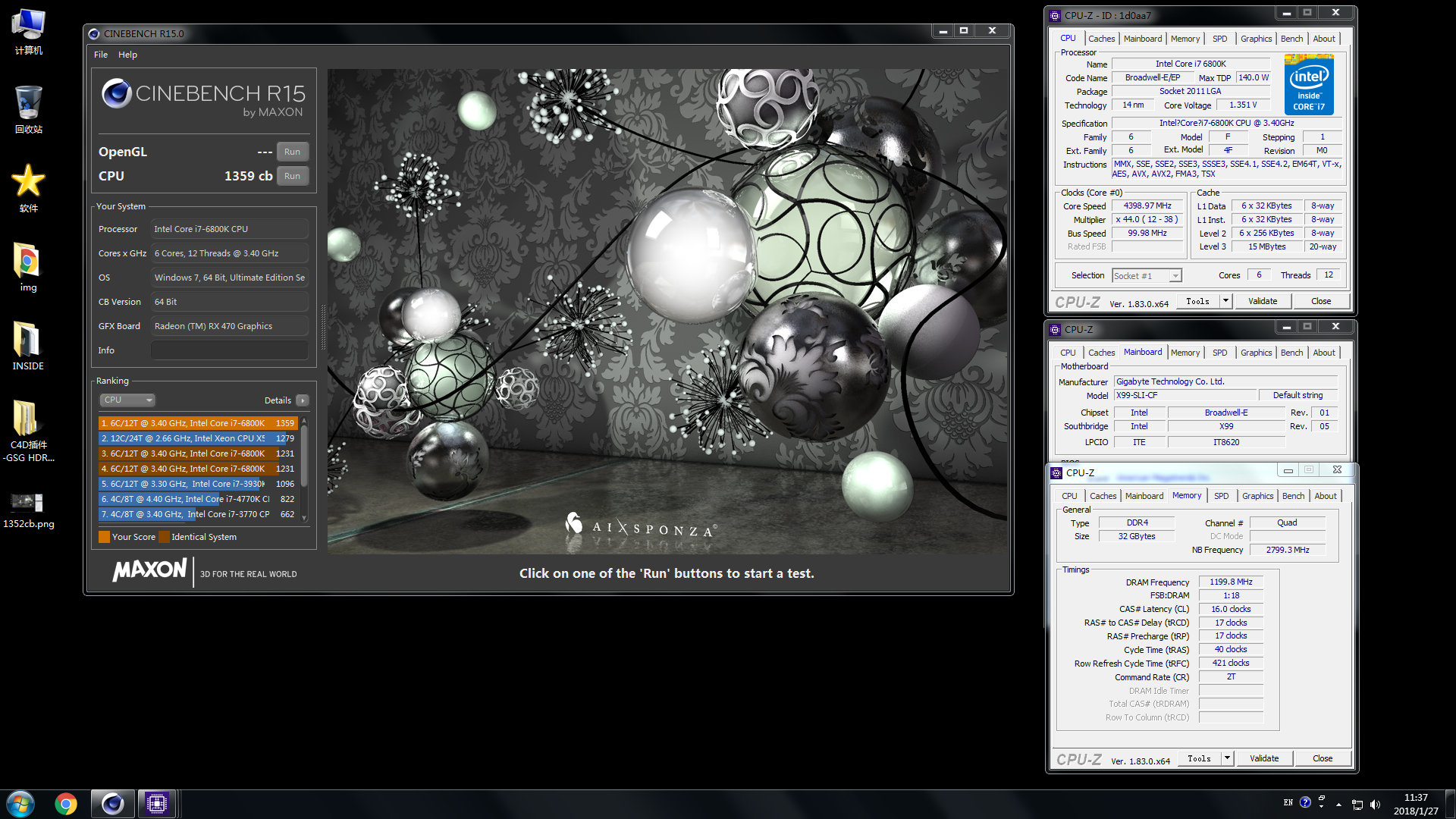
Task: Select the 软件 star desktop icon
Action: tap(29, 188)
